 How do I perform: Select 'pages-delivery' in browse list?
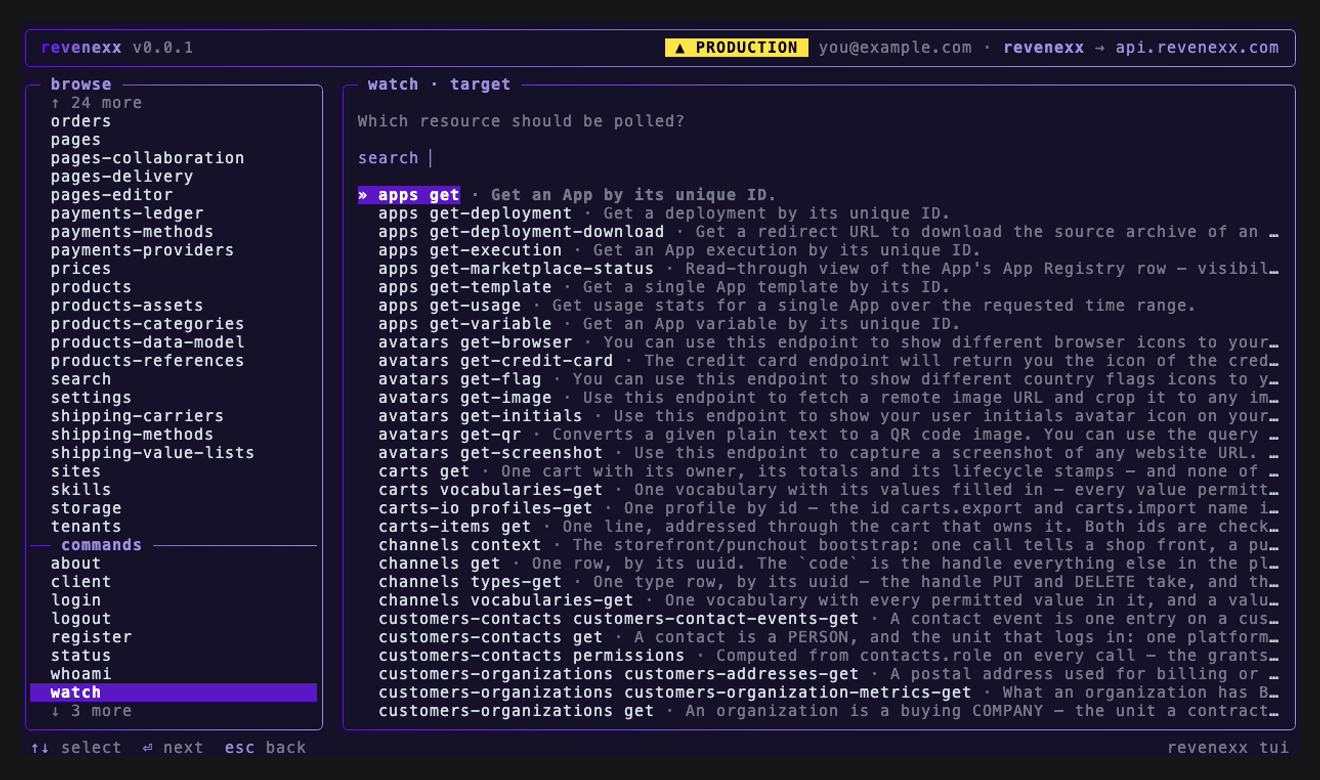122,177
